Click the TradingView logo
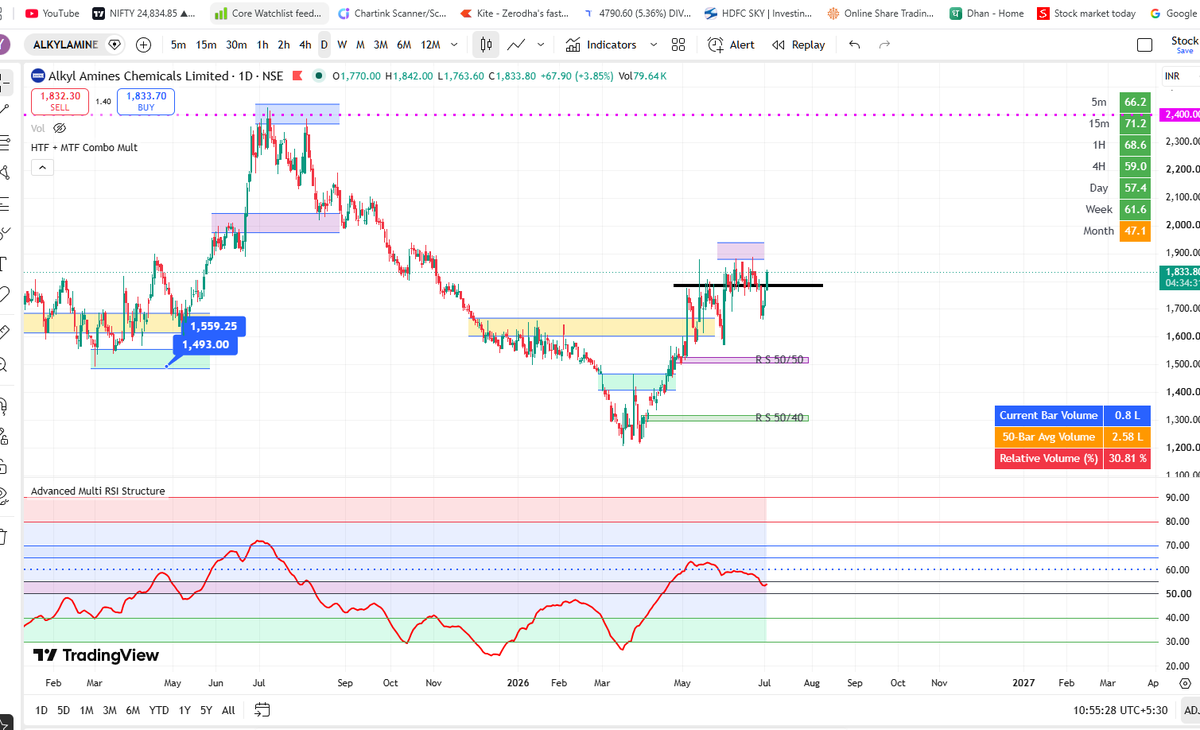Image resolution: width=1200 pixels, height=730 pixels. 96,655
